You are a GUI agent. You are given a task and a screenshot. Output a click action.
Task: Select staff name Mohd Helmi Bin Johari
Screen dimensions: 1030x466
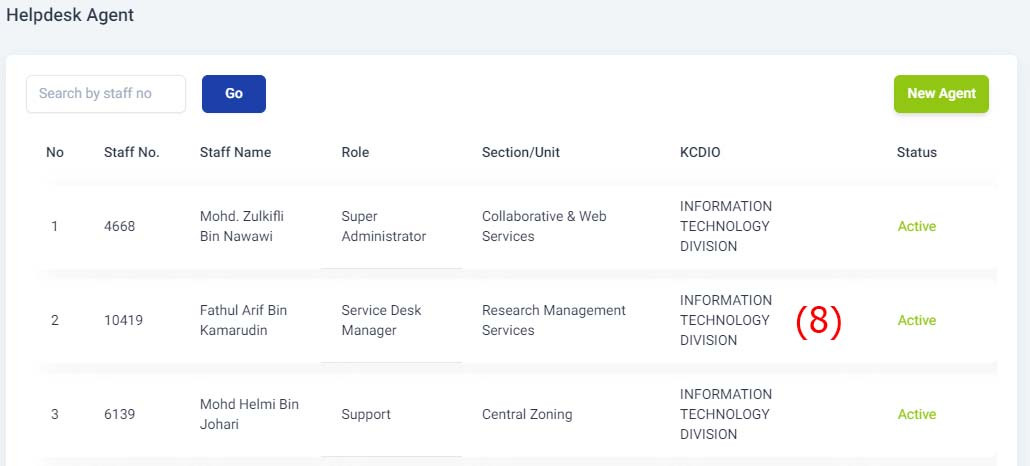coord(249,414)
